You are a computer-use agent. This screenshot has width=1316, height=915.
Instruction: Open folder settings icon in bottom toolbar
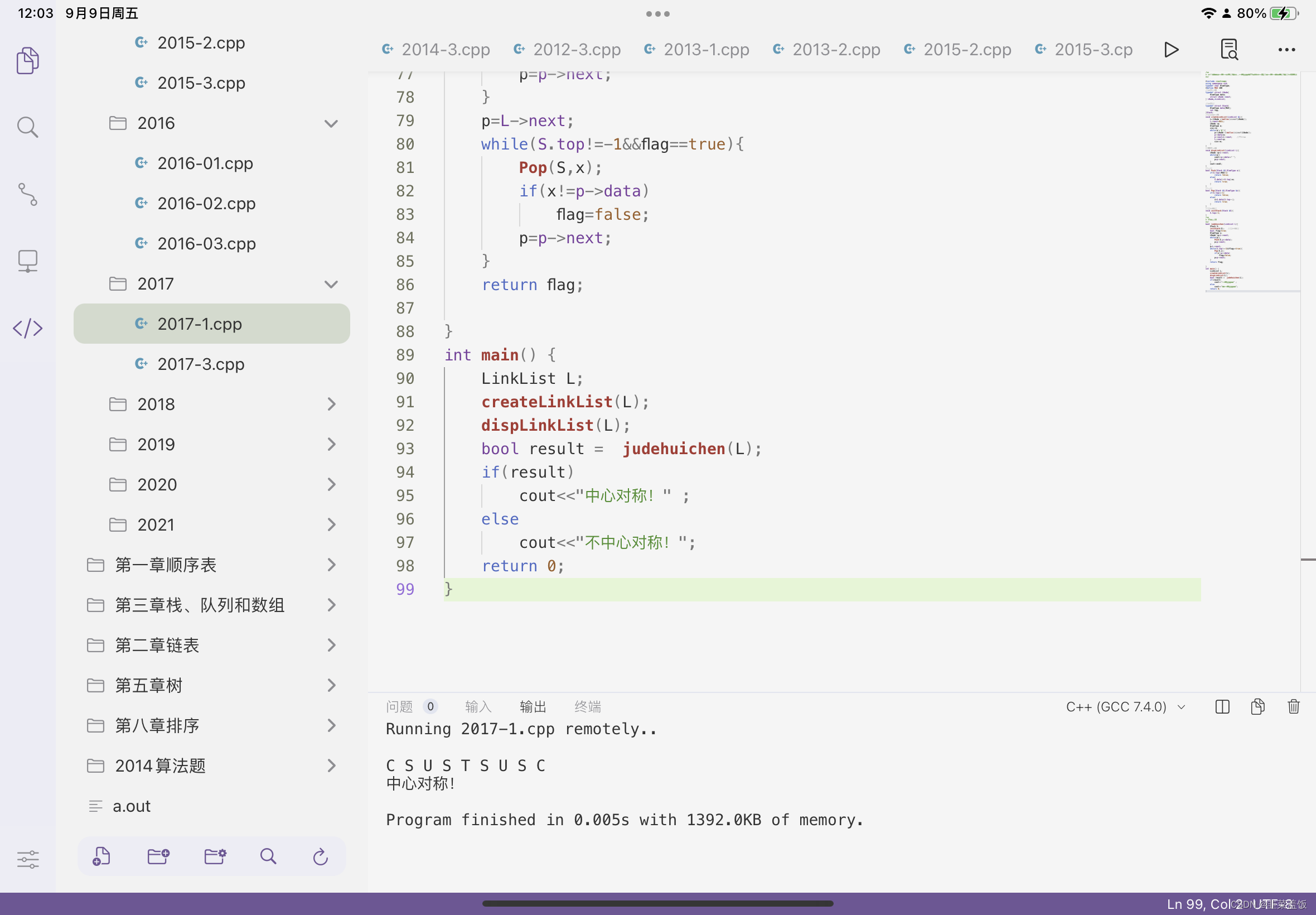[215, 856]
